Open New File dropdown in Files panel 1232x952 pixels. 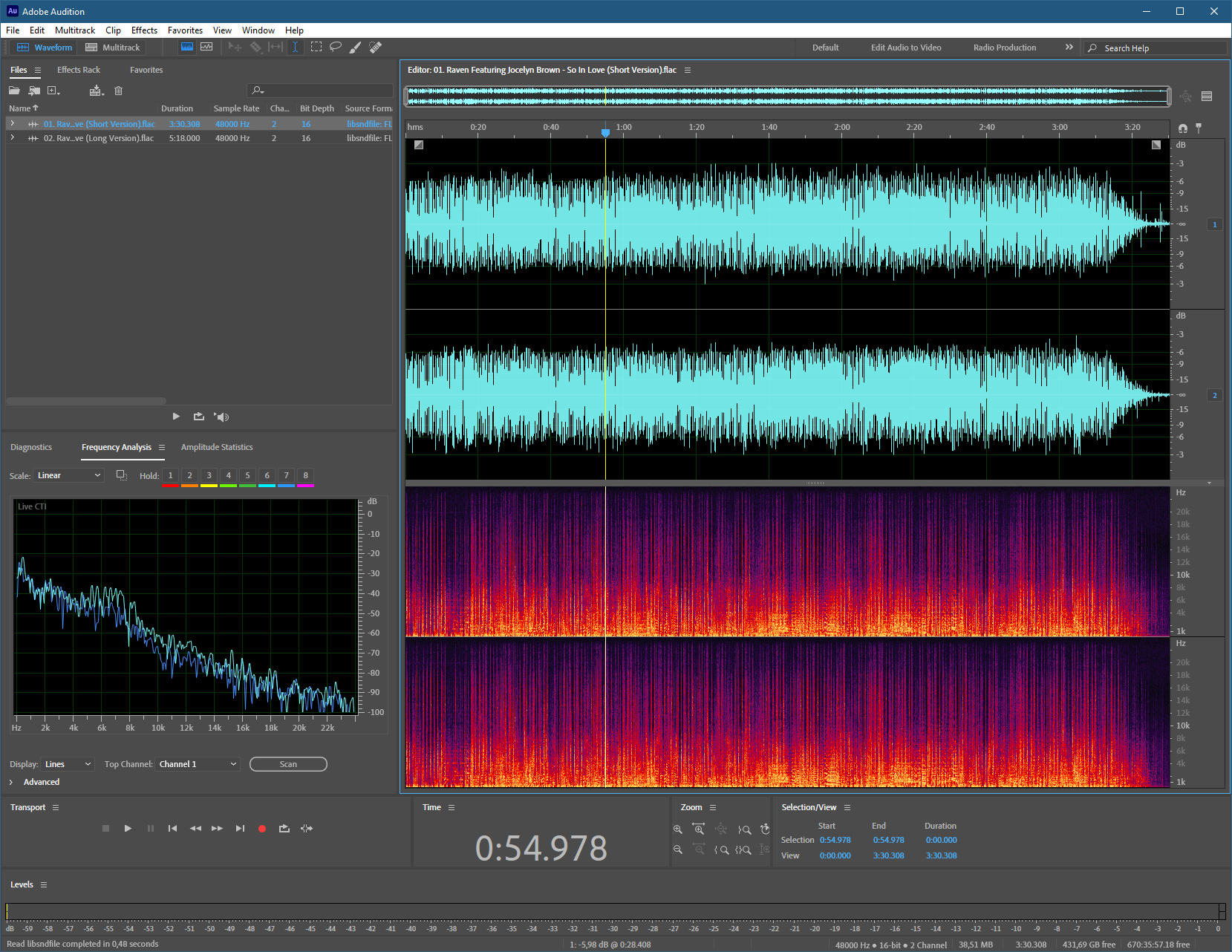[x=53, y=91]
